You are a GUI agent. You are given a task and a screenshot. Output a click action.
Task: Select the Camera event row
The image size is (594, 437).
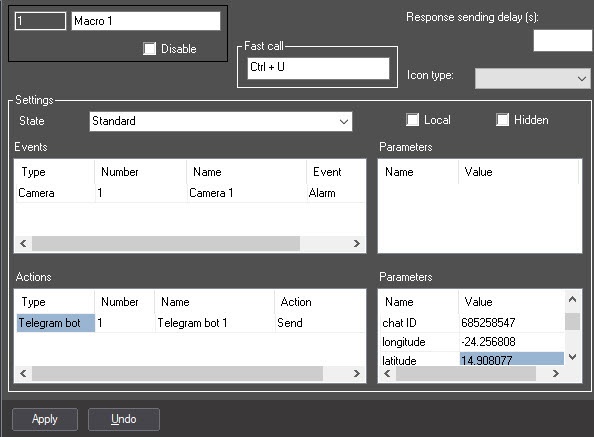(x=190, y=193)
